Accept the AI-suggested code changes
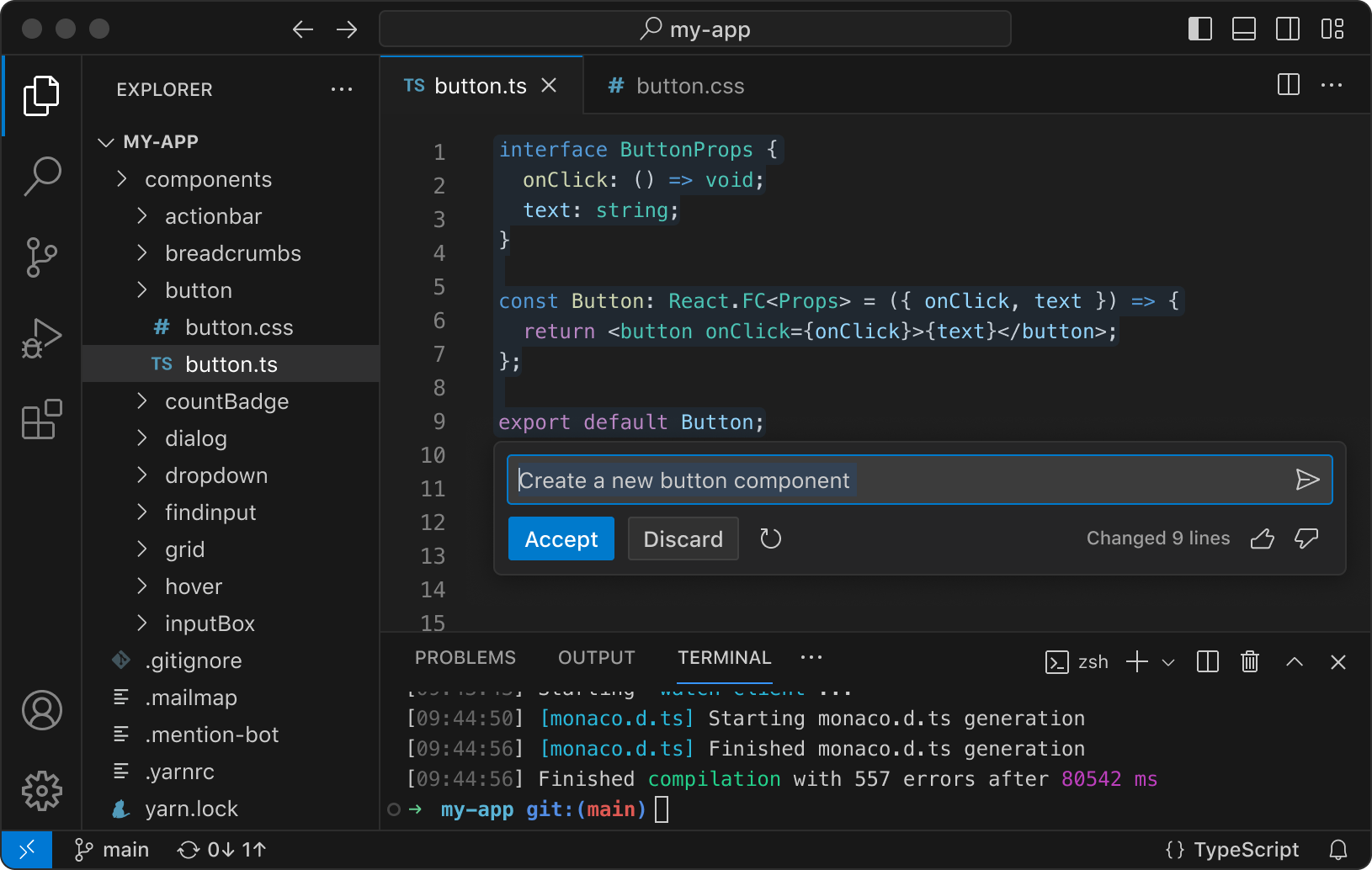Viewport: 1372px width, 870px height. (561, 538)
